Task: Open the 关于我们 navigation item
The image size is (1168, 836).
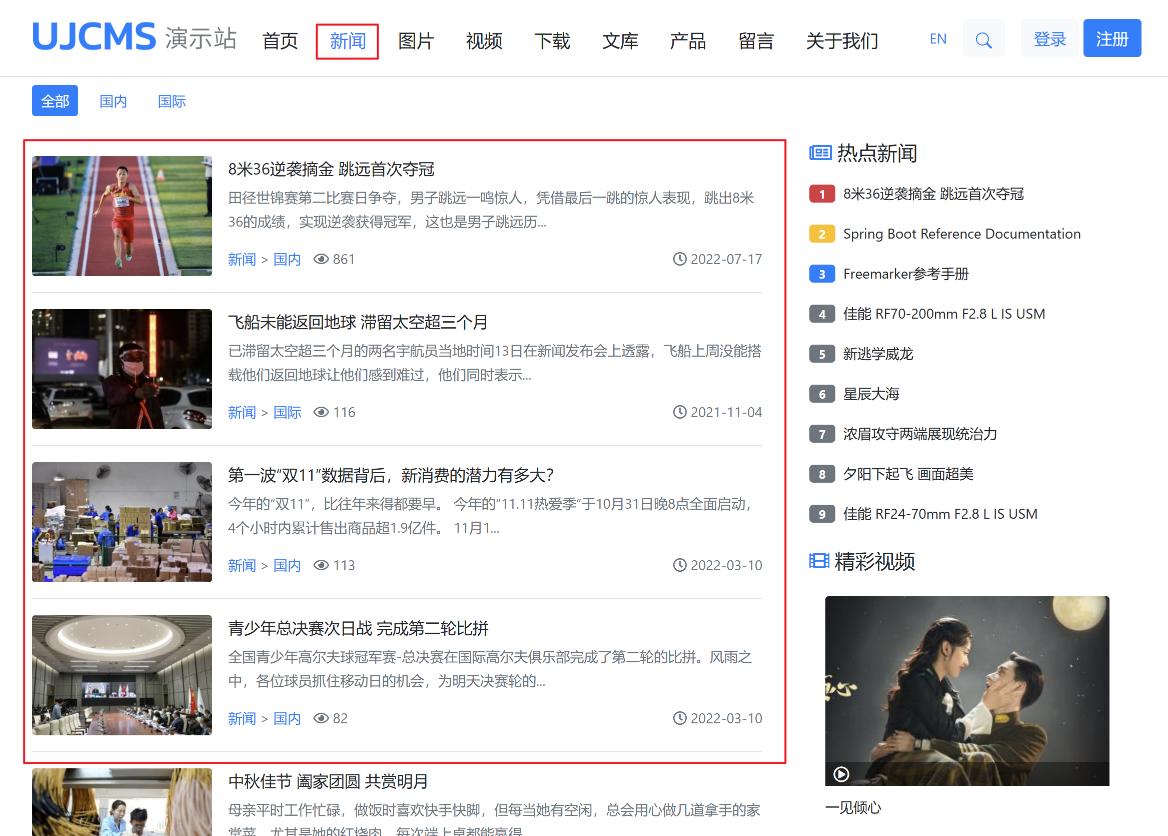Action: pyautogui.click(x=842, y=41)
